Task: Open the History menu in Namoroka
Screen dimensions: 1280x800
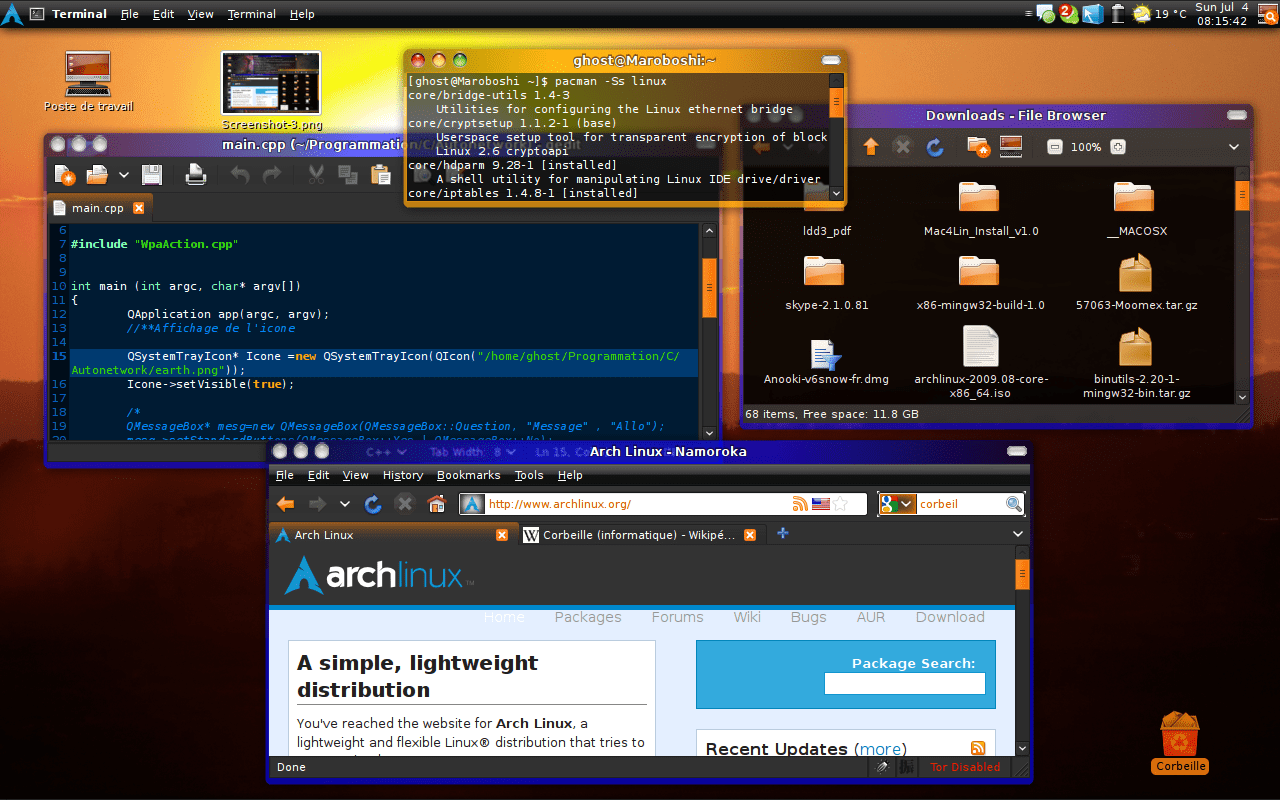Action: pyautogui.click(x=403, y=475)
